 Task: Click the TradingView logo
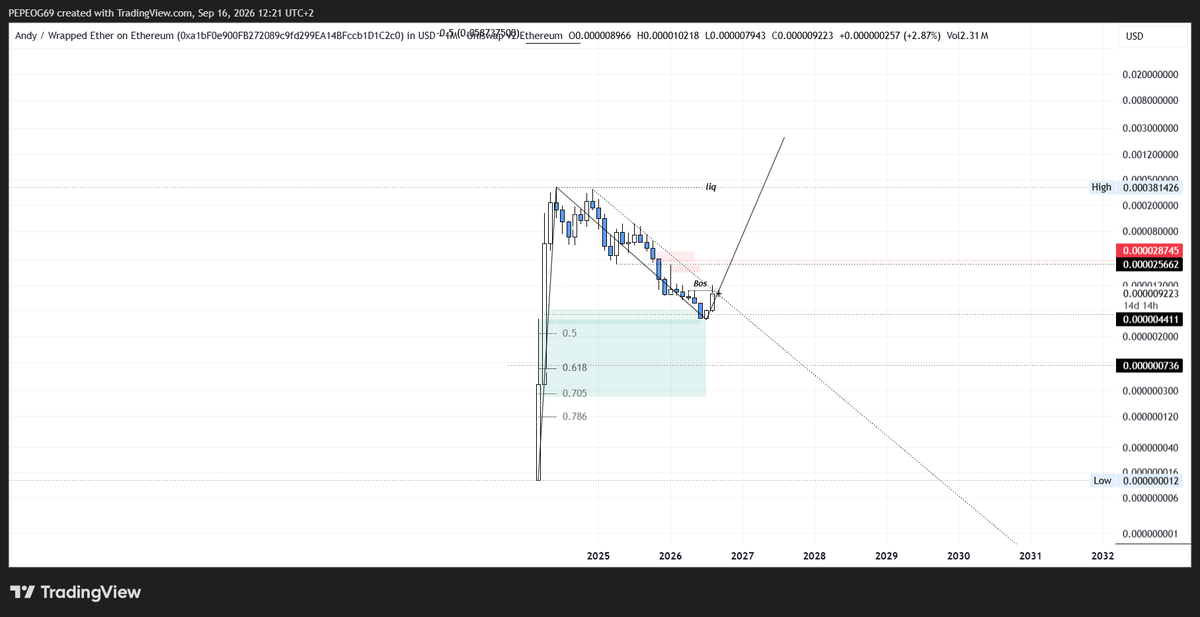click(x=76, y=592)
